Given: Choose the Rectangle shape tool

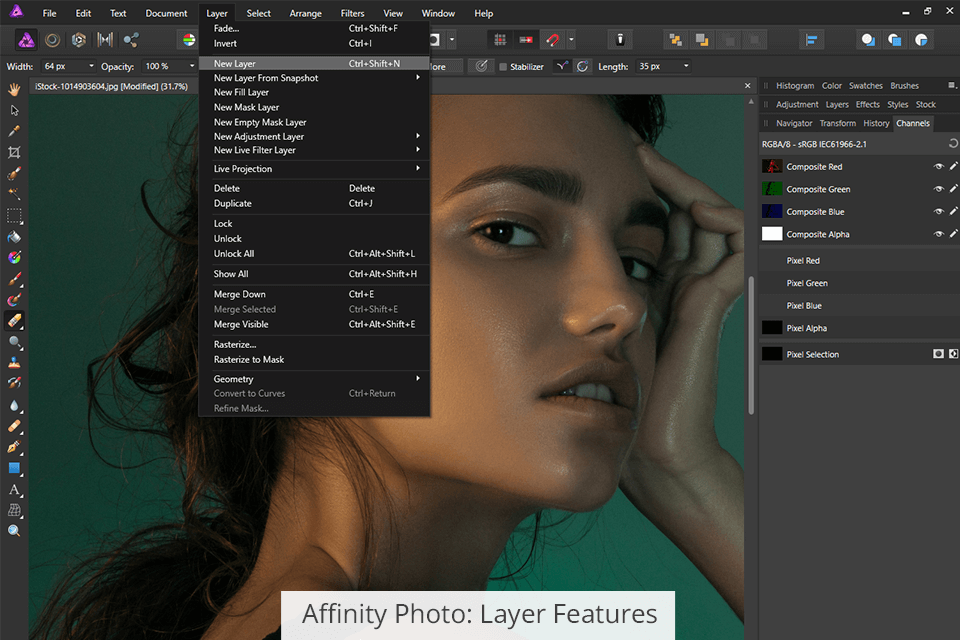Looking at the screenshot, I should [x=14, y=468].
